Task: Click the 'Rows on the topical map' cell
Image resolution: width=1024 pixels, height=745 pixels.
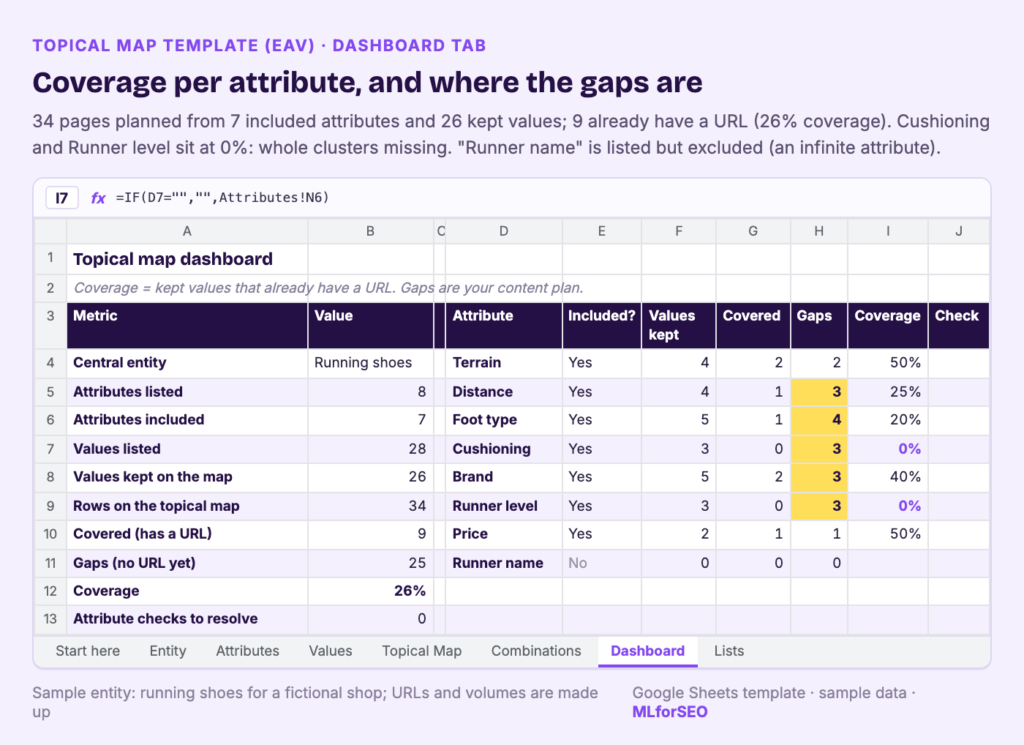Action: point(187,506)
